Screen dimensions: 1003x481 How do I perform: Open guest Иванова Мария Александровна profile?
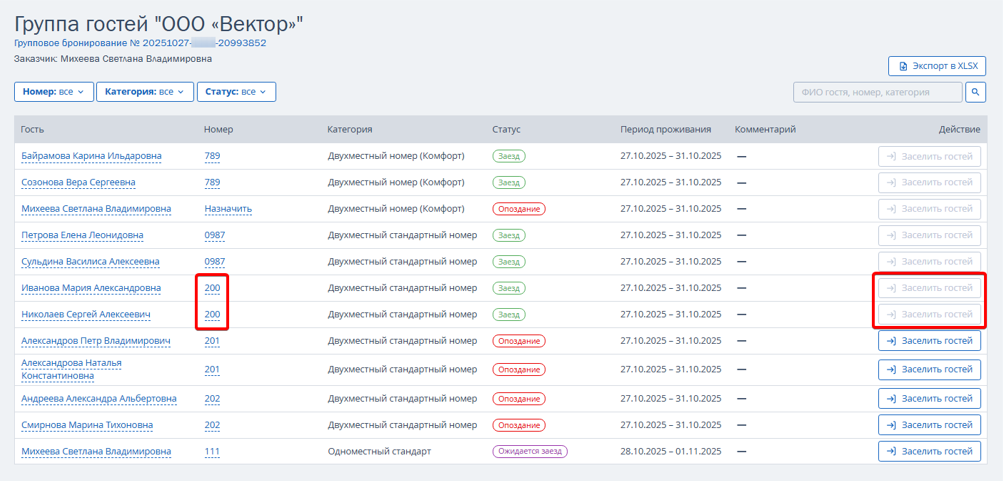click(x=91, y=288)
